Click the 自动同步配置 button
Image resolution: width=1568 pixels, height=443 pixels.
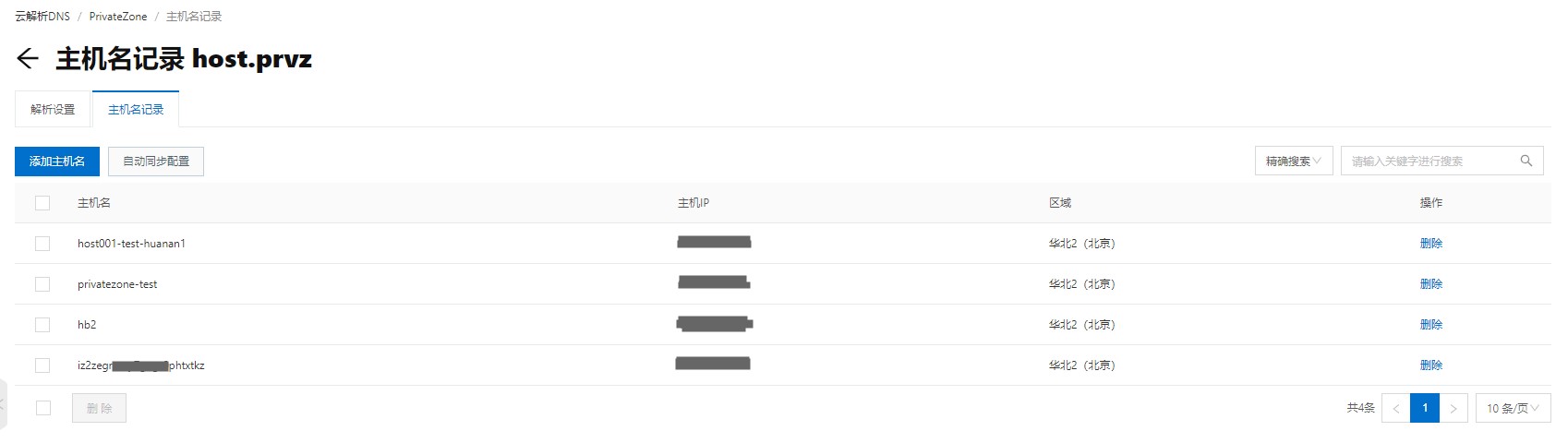pos(156,161)
